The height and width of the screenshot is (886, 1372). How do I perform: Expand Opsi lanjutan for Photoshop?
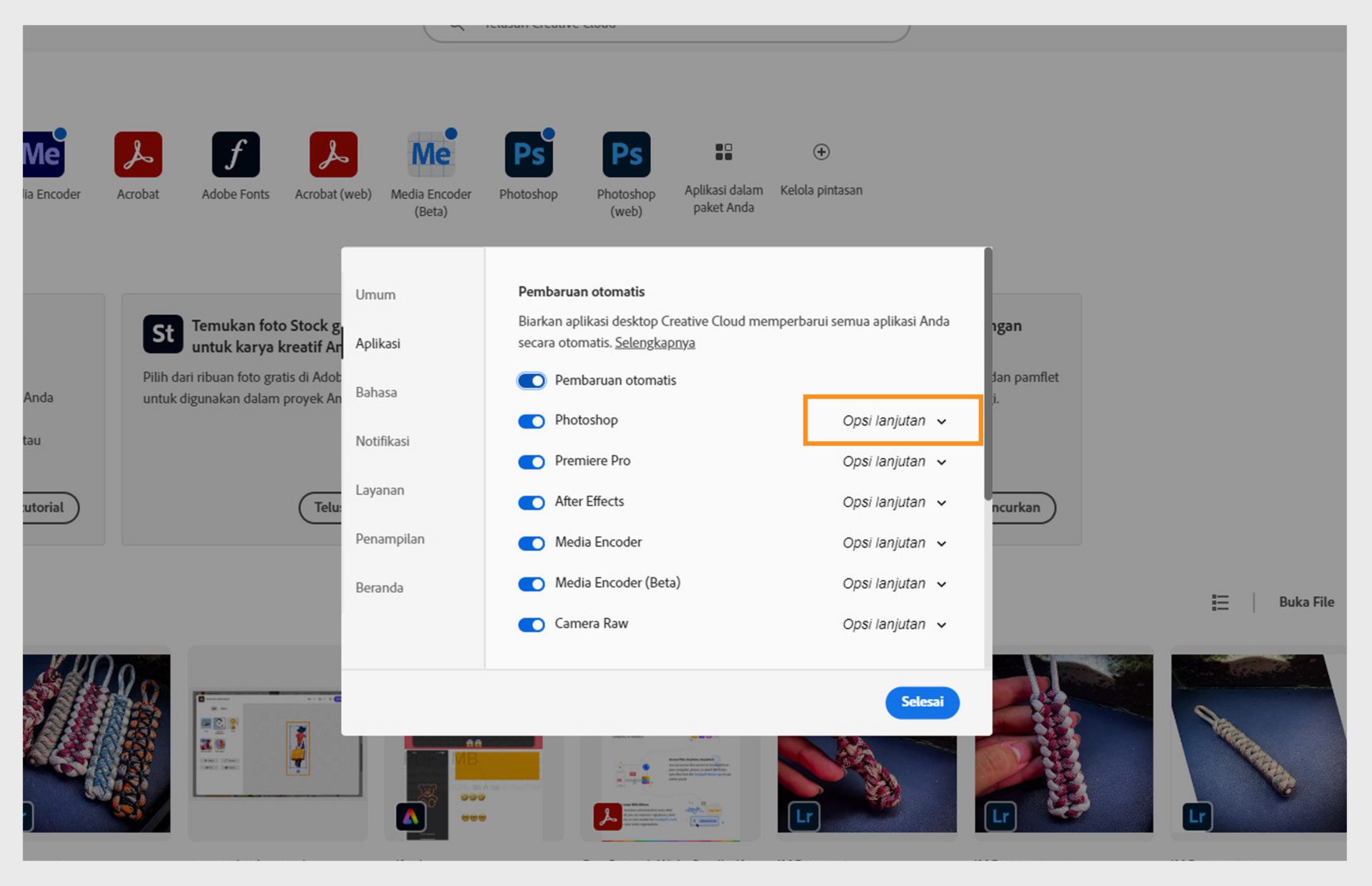click(x=893, y=421)
